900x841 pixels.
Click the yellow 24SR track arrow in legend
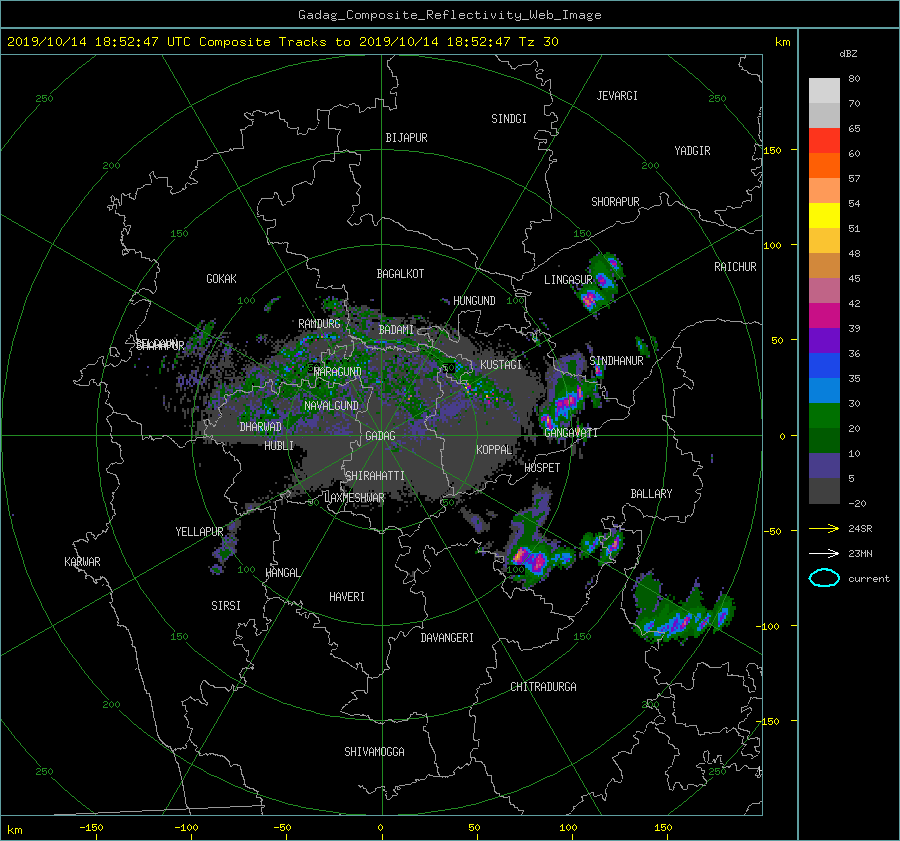(824, 528)
